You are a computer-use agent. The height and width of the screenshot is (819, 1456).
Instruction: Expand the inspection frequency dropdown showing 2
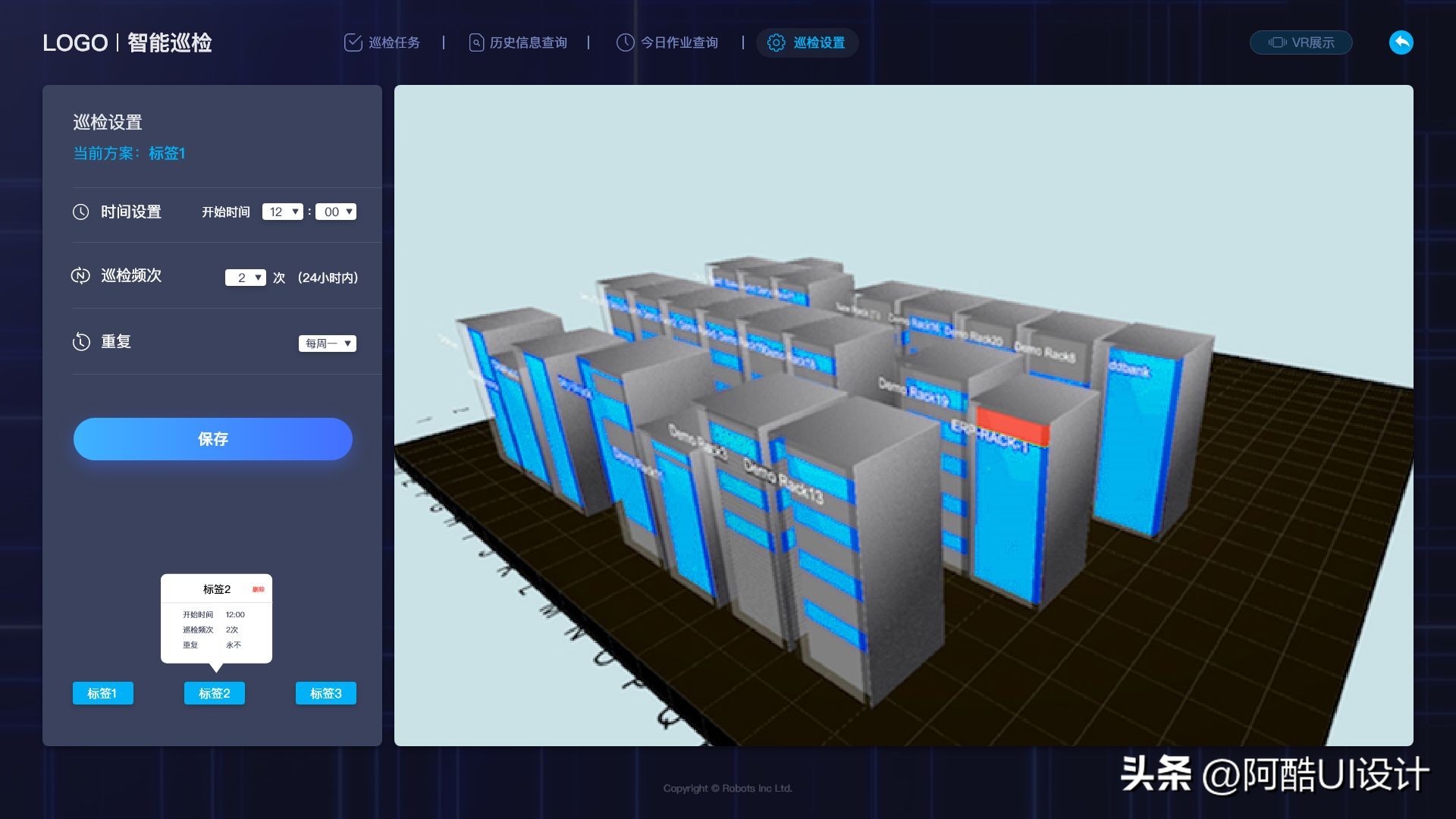pyautogui.click(x=245, y=278)
